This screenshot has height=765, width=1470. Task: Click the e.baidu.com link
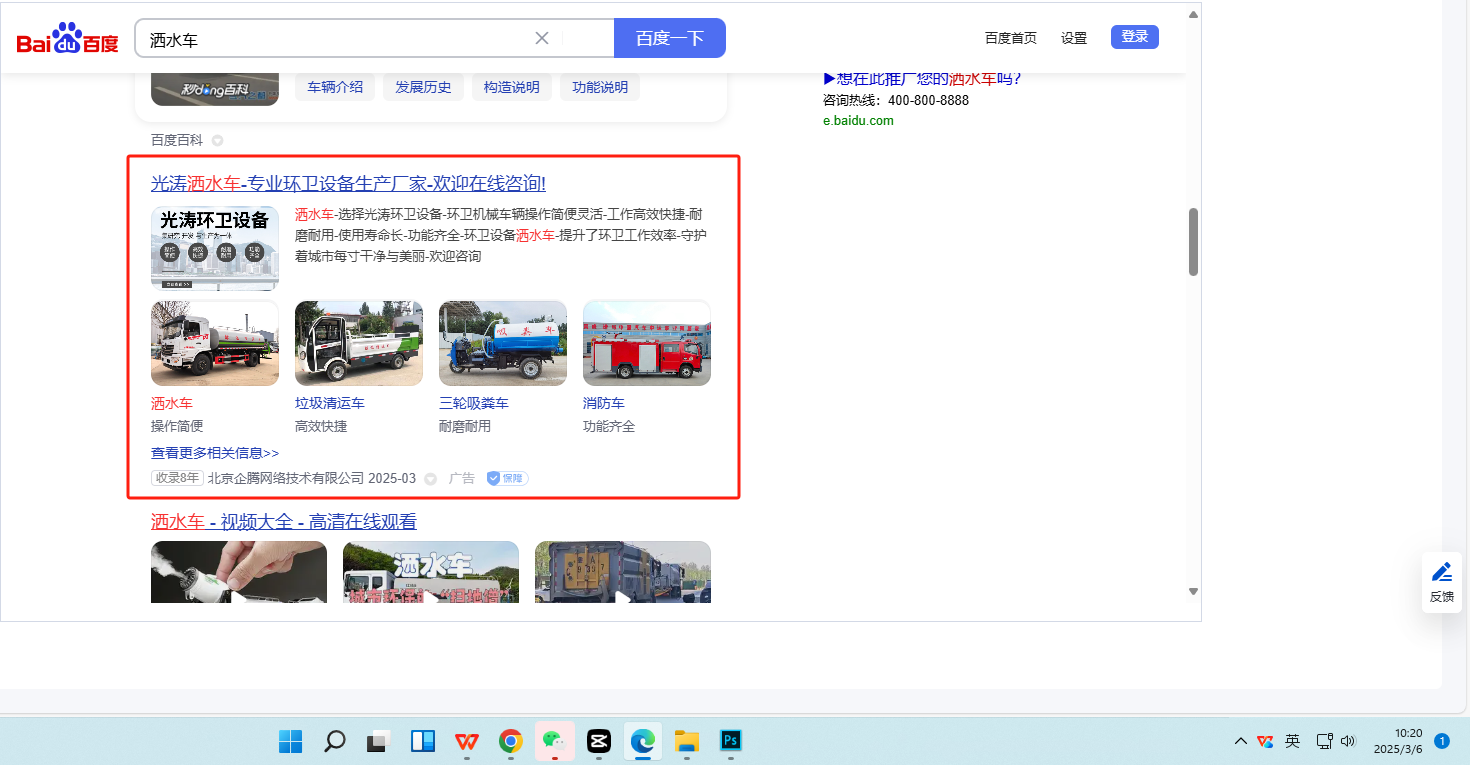858,121
